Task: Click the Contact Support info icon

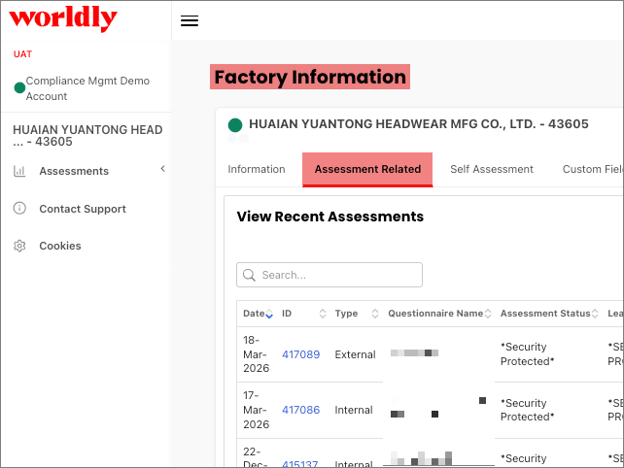Action: coord(20,208)
